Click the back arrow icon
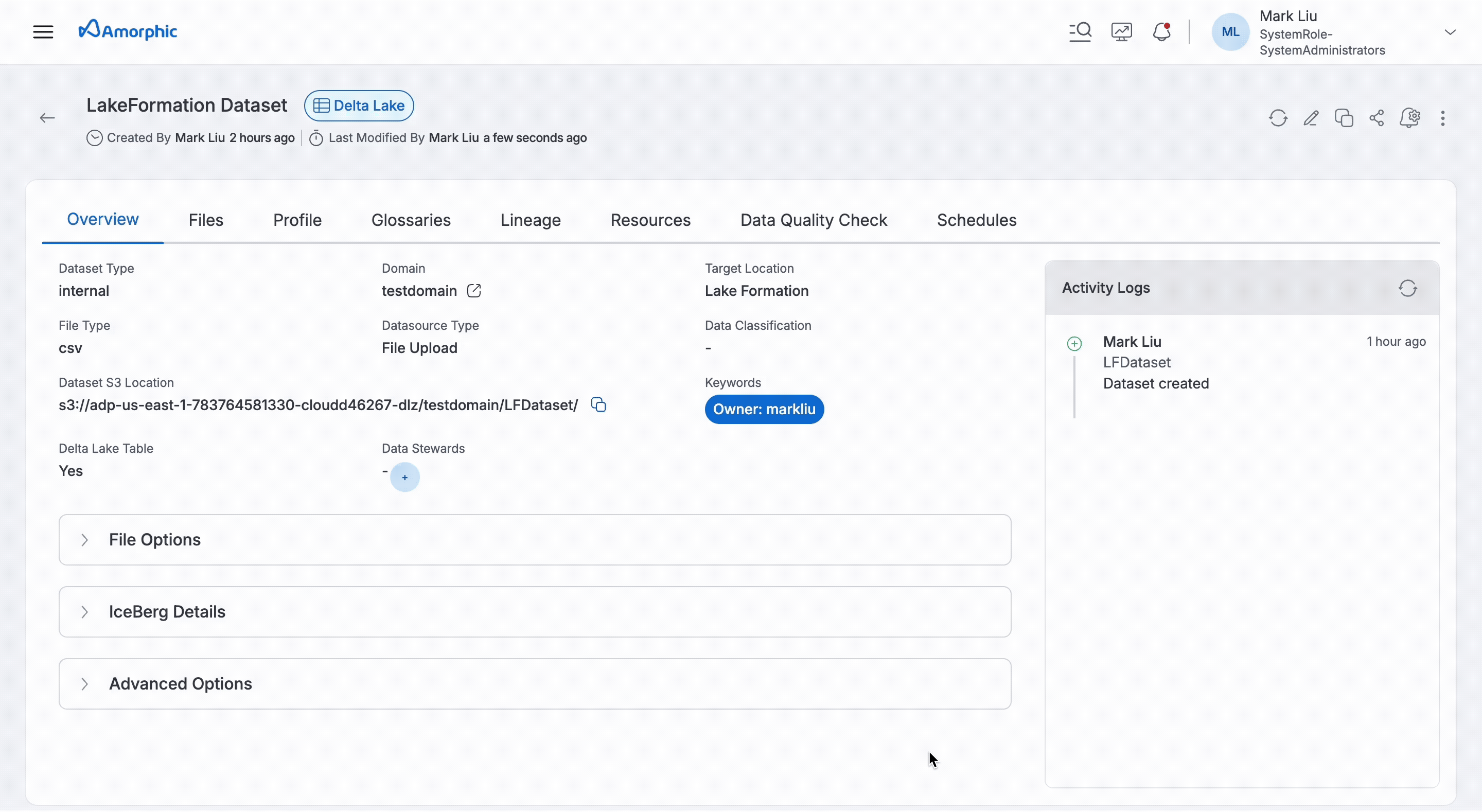1482x812 pixels. pos(47,118)
